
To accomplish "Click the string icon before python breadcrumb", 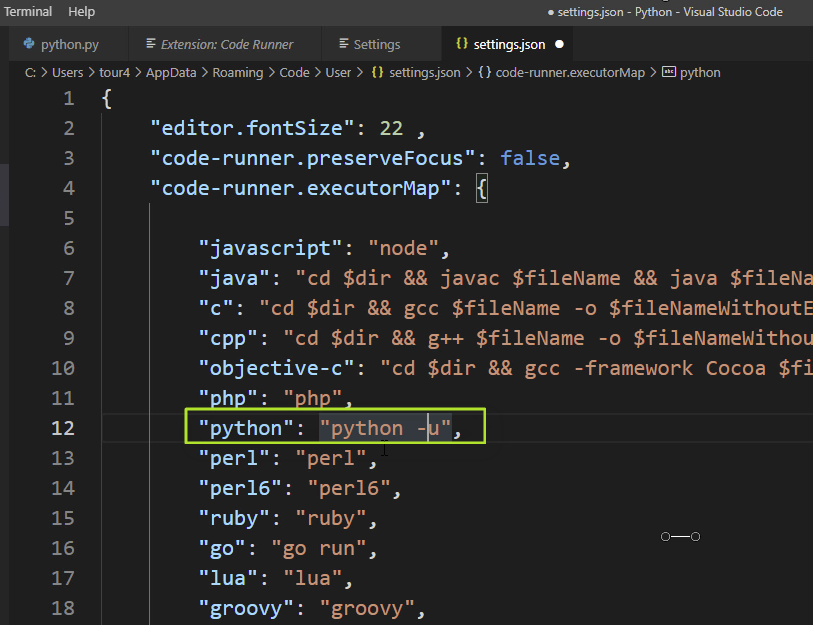I will pyautogui.click(x=669, y=72).
